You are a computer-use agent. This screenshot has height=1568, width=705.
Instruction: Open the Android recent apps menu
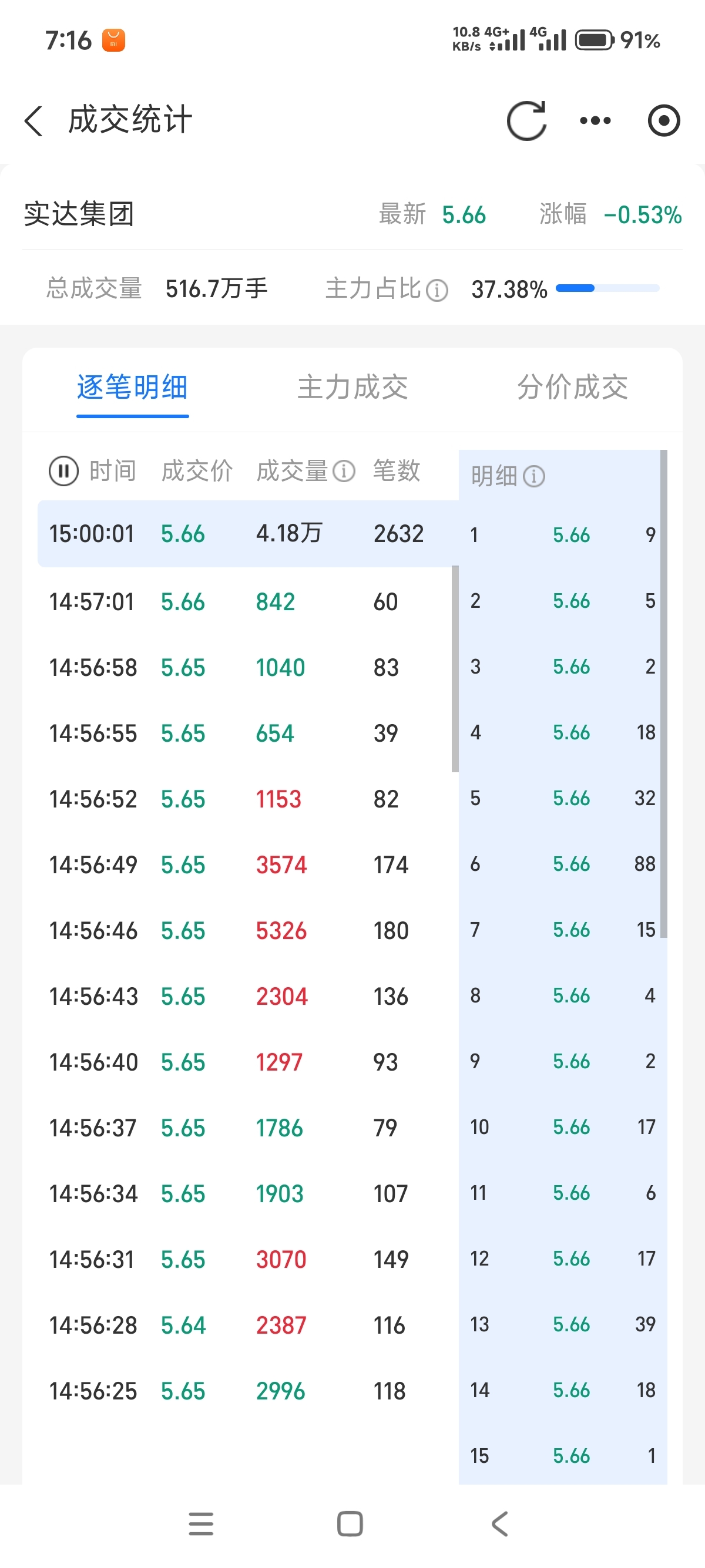pos(201,1523)
